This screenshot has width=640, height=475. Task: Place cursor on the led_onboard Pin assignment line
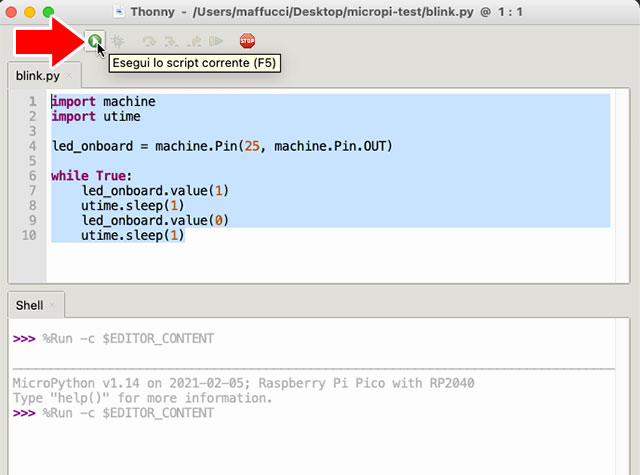pos(222,146)
